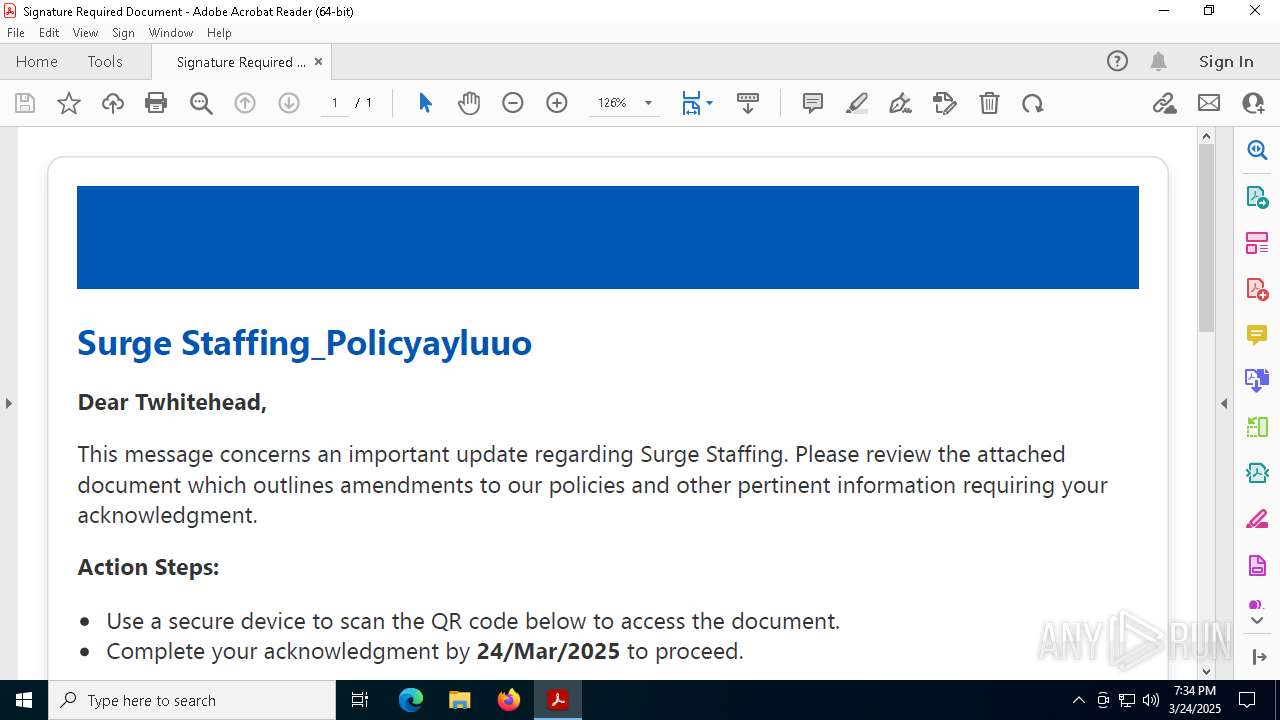Select the Highlight text pen tool

[x=857, y=103]
